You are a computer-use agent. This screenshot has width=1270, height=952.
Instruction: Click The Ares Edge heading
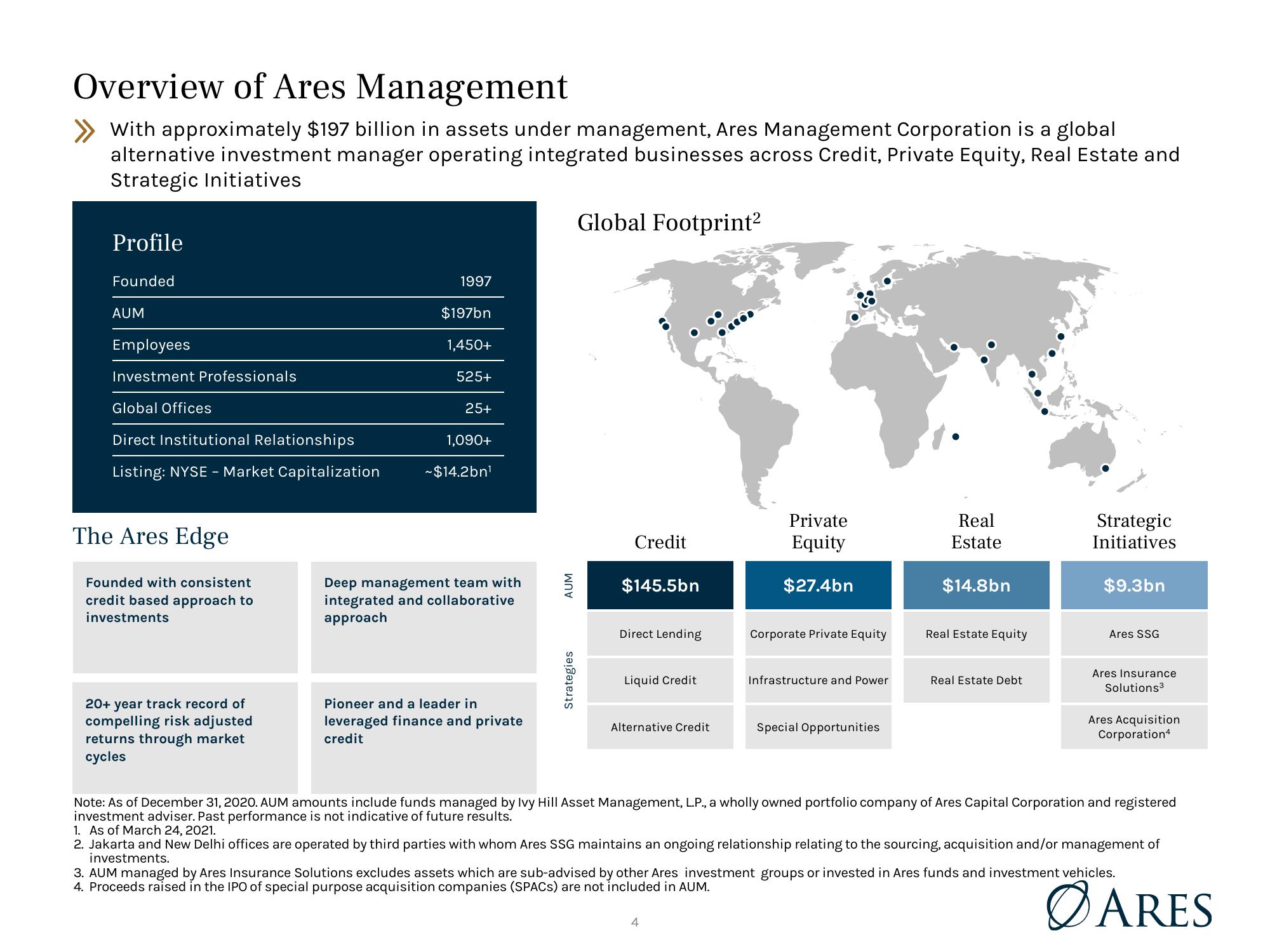coord(150,536)
